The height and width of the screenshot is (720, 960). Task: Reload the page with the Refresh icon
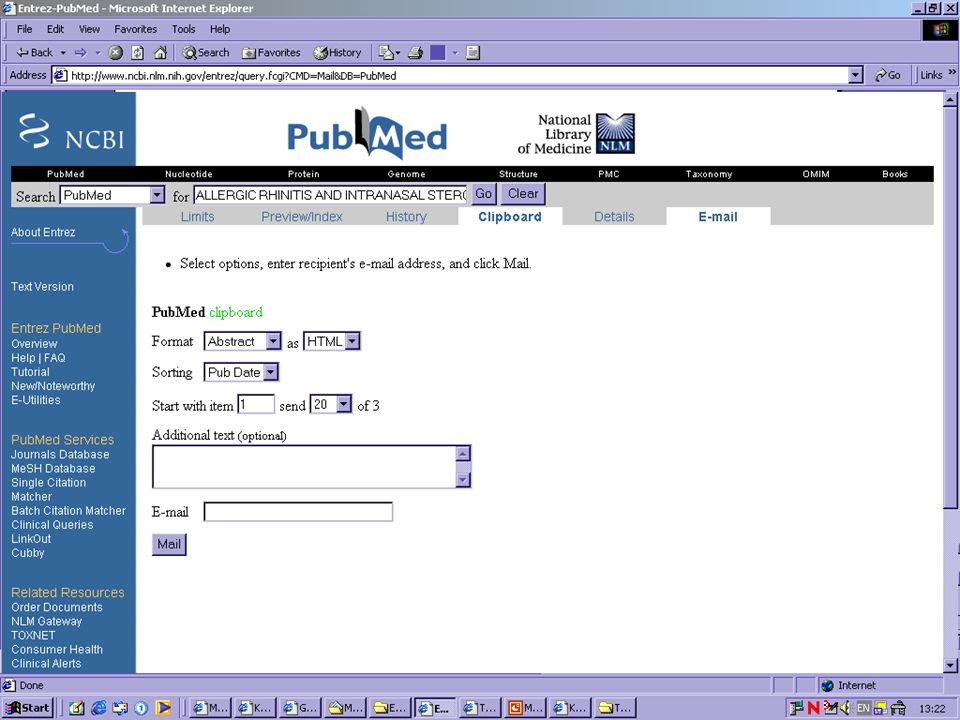[138, 53]
